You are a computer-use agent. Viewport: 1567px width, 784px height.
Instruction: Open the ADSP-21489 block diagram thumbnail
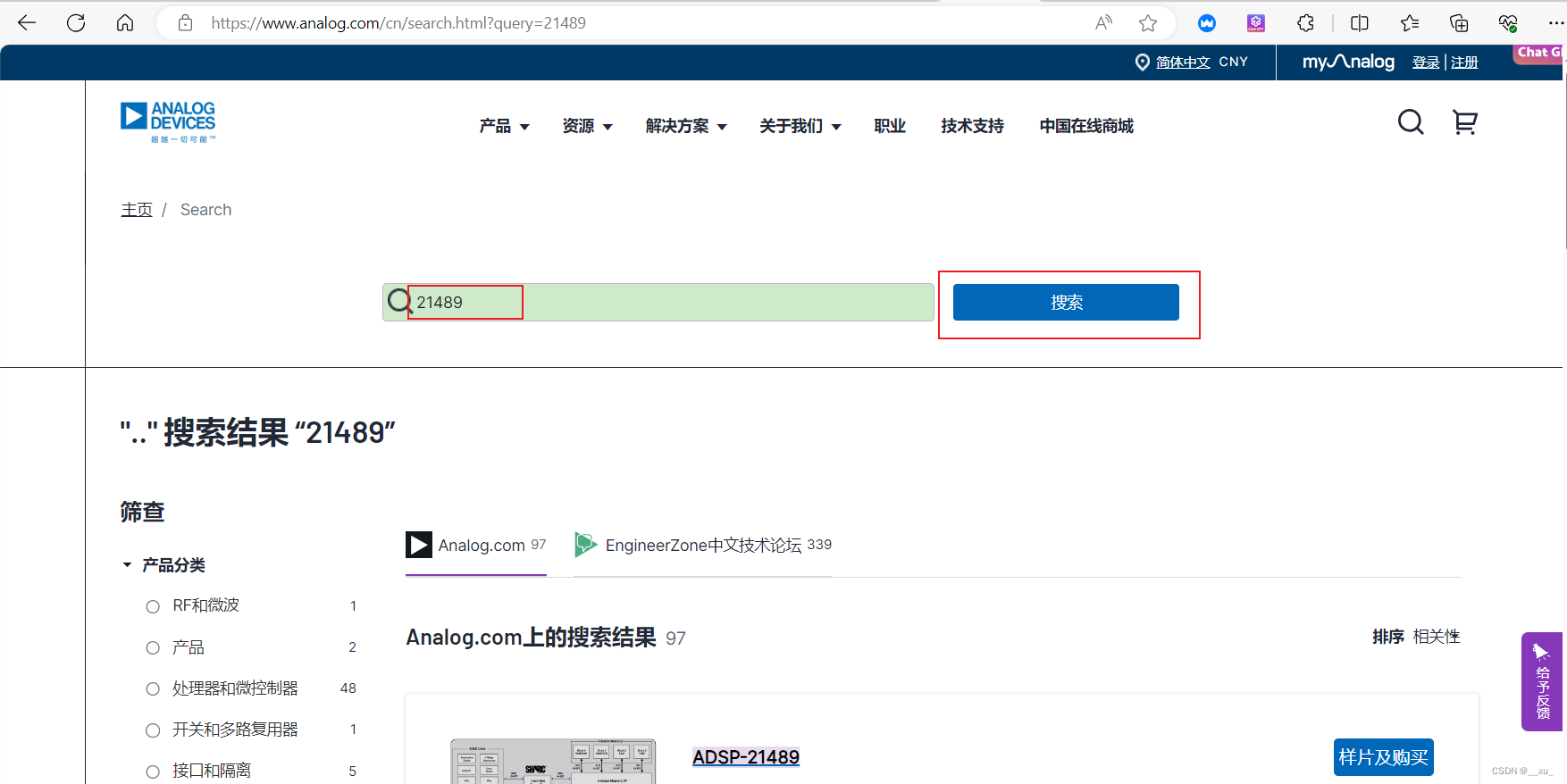553,761
